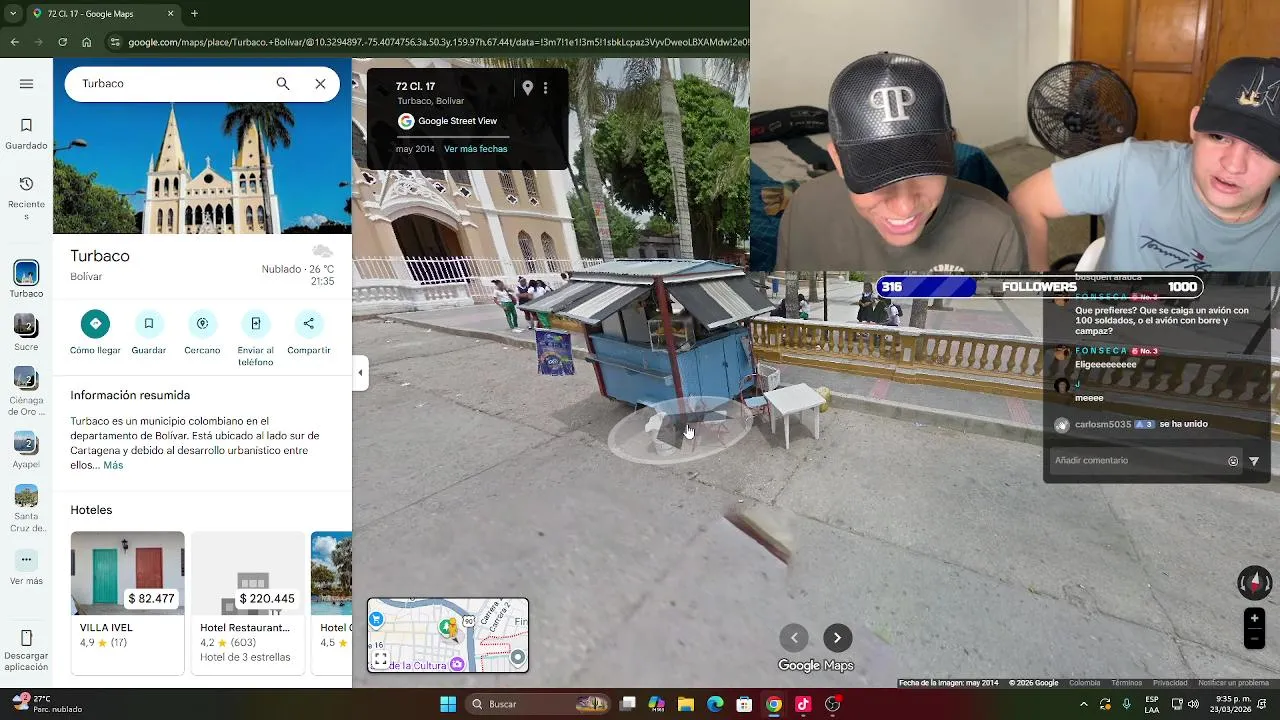Click the Privacidad footer link
The width and height of the screenshot is (1280, 720).
point(1170,683)
